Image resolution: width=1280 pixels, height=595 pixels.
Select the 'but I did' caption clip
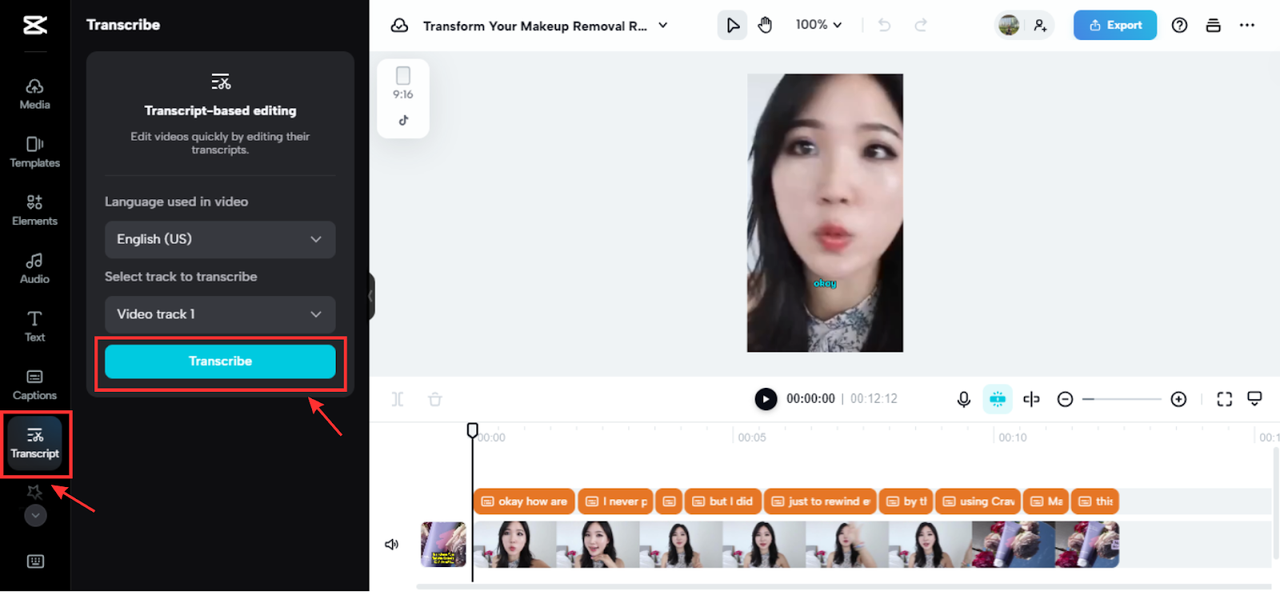click(723, 501)
